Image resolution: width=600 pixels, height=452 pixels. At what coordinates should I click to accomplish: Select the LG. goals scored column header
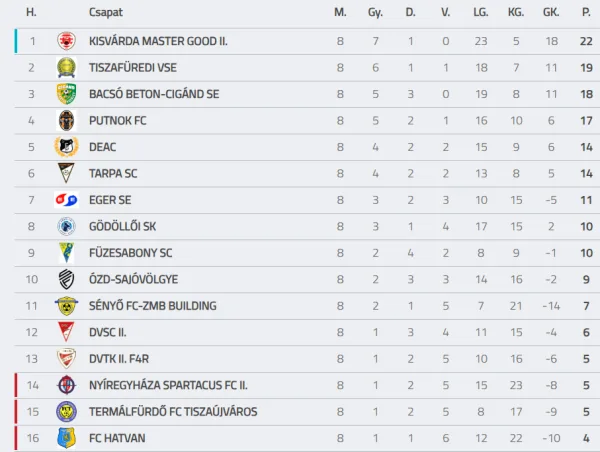pyautogui.click(x=481, y=12)
